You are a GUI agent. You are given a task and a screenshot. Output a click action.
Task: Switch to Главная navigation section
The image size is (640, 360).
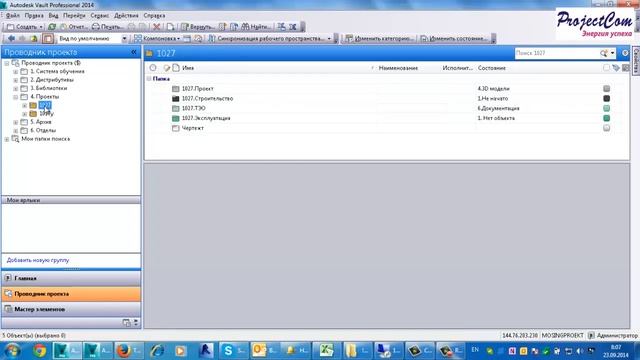click(71, 278)
